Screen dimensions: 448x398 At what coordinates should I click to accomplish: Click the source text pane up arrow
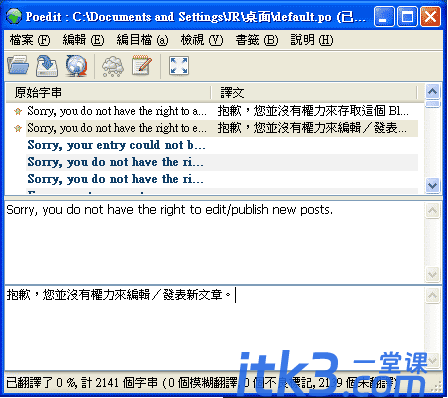click(x=433, y=211)
